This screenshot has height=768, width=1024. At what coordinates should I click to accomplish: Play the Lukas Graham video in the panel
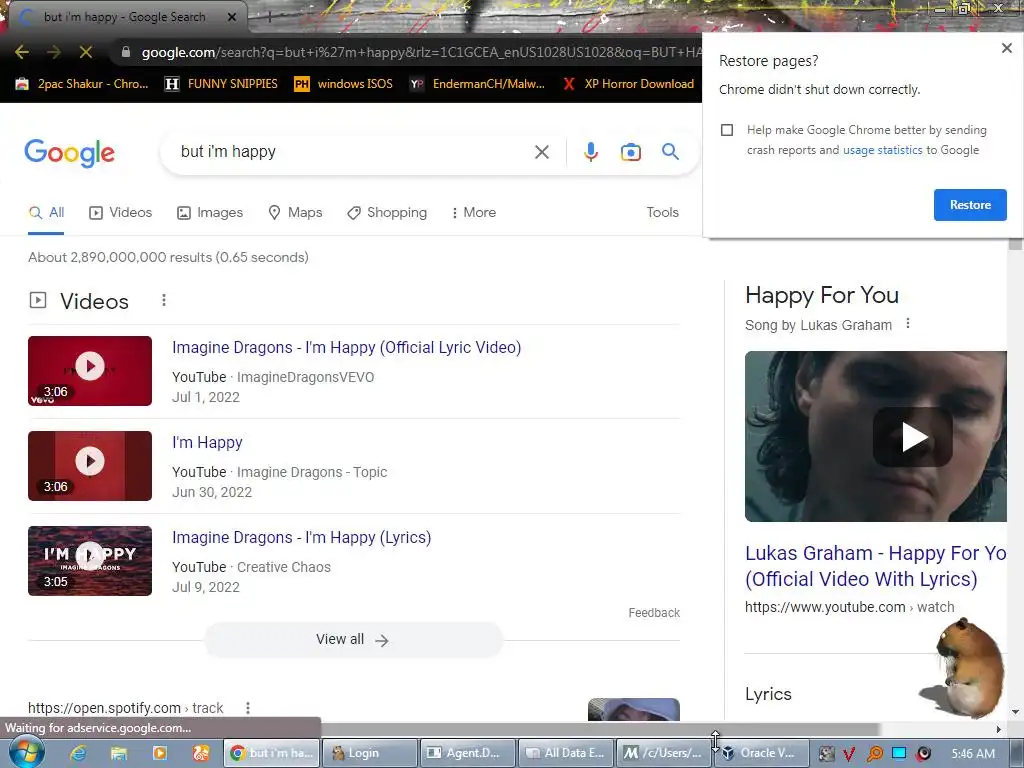click(912, 437)
